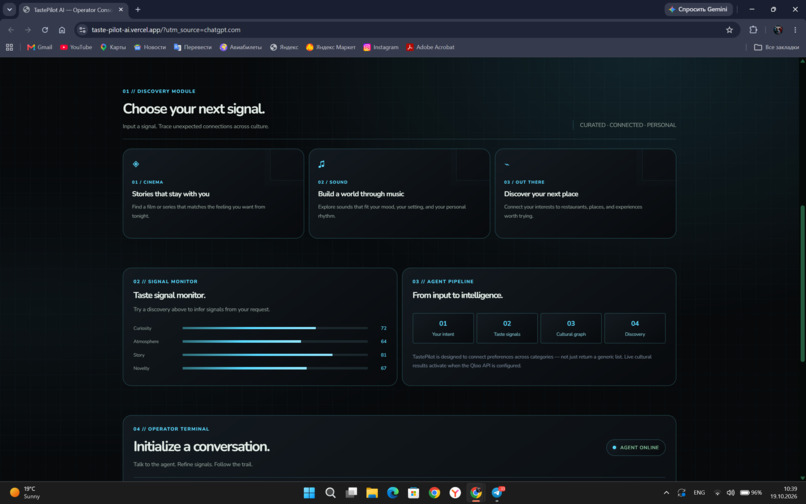Viewport: 806px width, 504px height.
Task: Open the Instagram bookmark
Action: (x=381, y=47)
